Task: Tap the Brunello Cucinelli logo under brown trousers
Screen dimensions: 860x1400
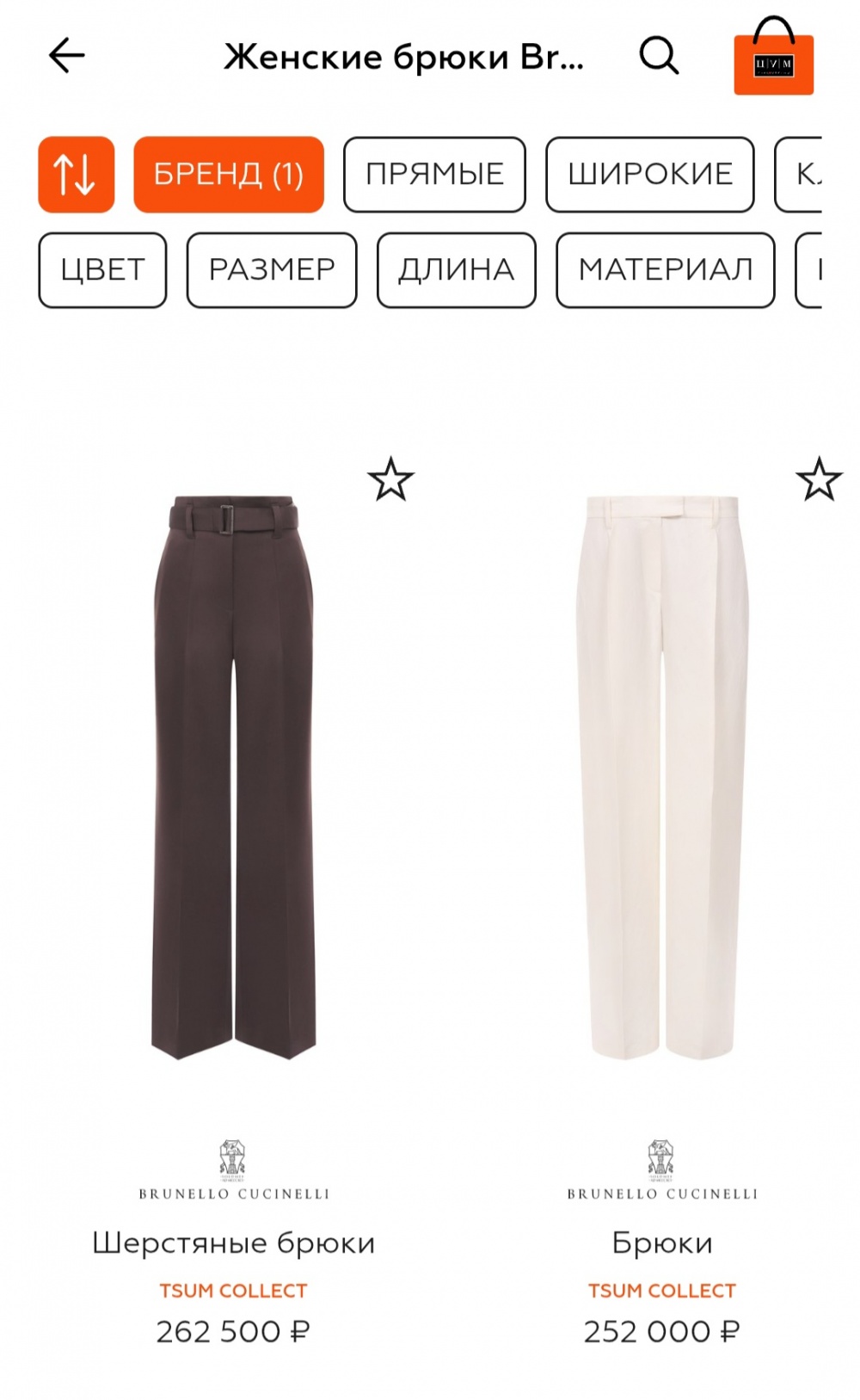Action: tap(234, 1169)
